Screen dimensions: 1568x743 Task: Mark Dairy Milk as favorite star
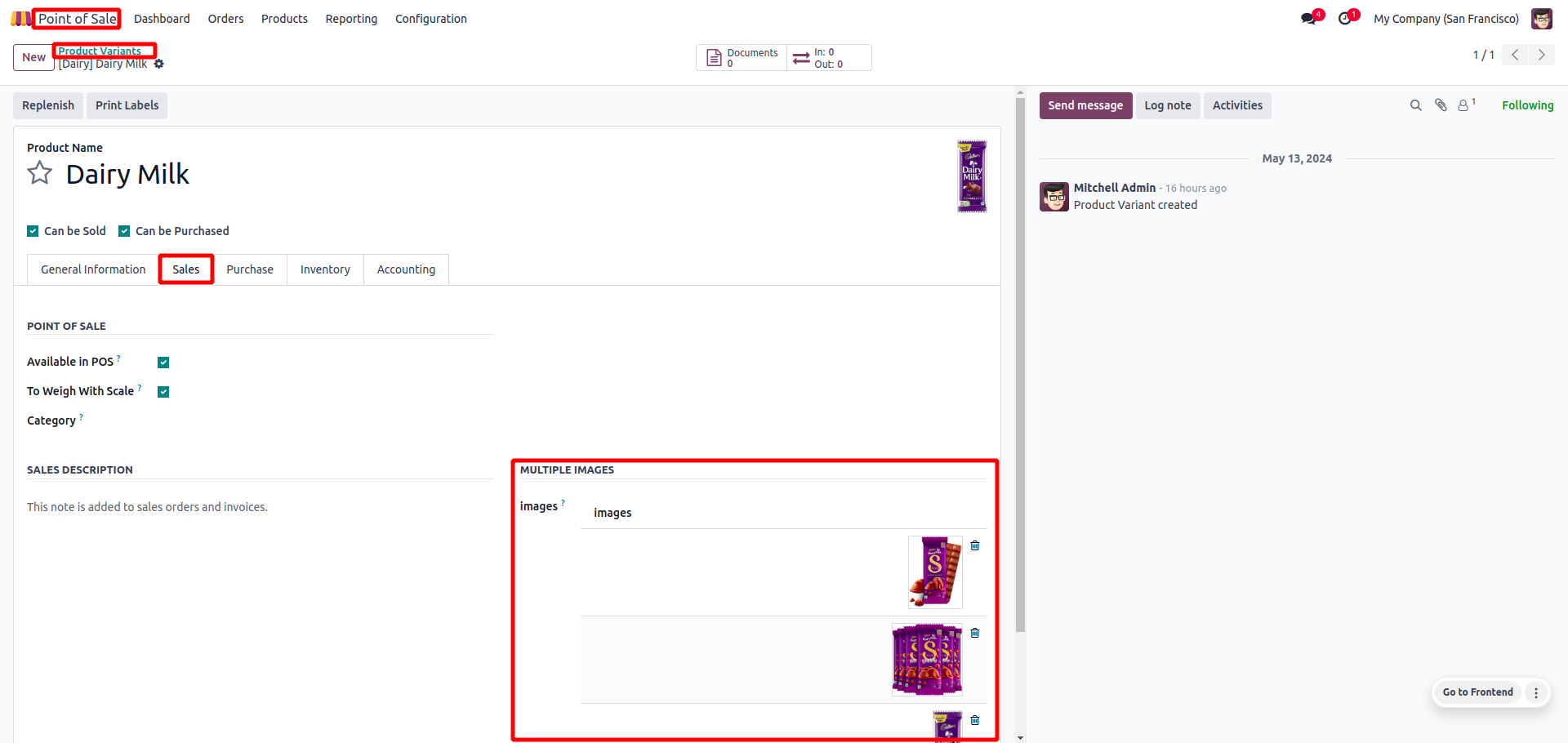(x=40, y=173)
